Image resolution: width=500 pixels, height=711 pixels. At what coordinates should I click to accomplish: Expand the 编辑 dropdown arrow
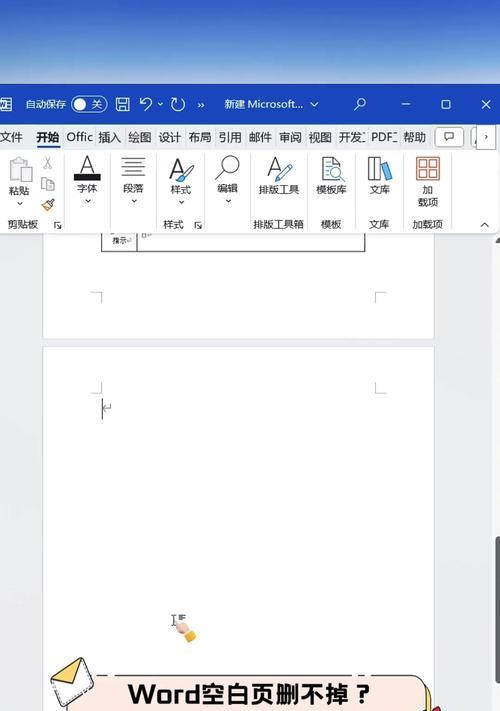tap(228, 201)
